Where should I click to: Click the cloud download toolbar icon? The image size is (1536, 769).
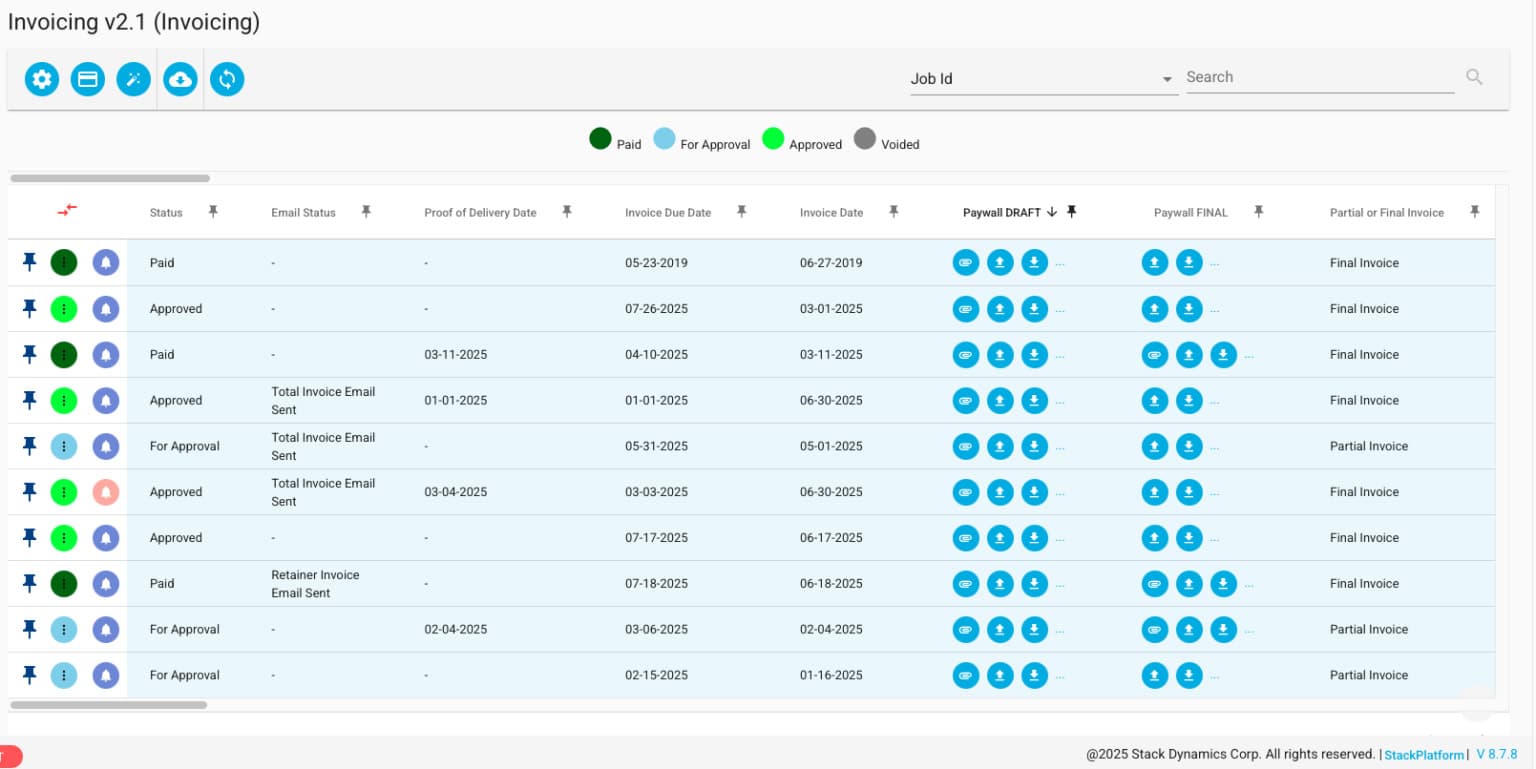click(x=180, y=78)
